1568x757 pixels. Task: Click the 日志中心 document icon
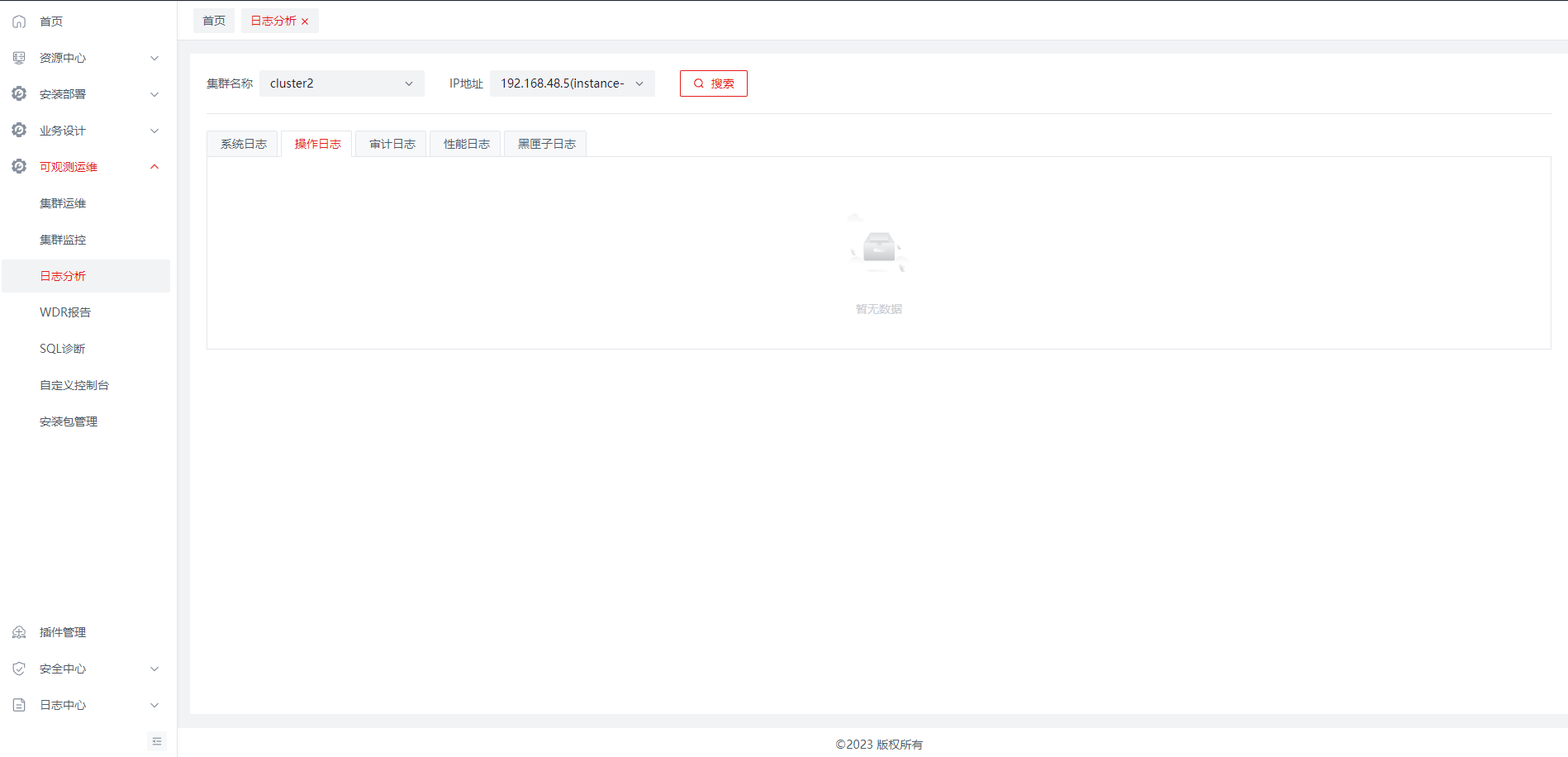click(19, 705)
